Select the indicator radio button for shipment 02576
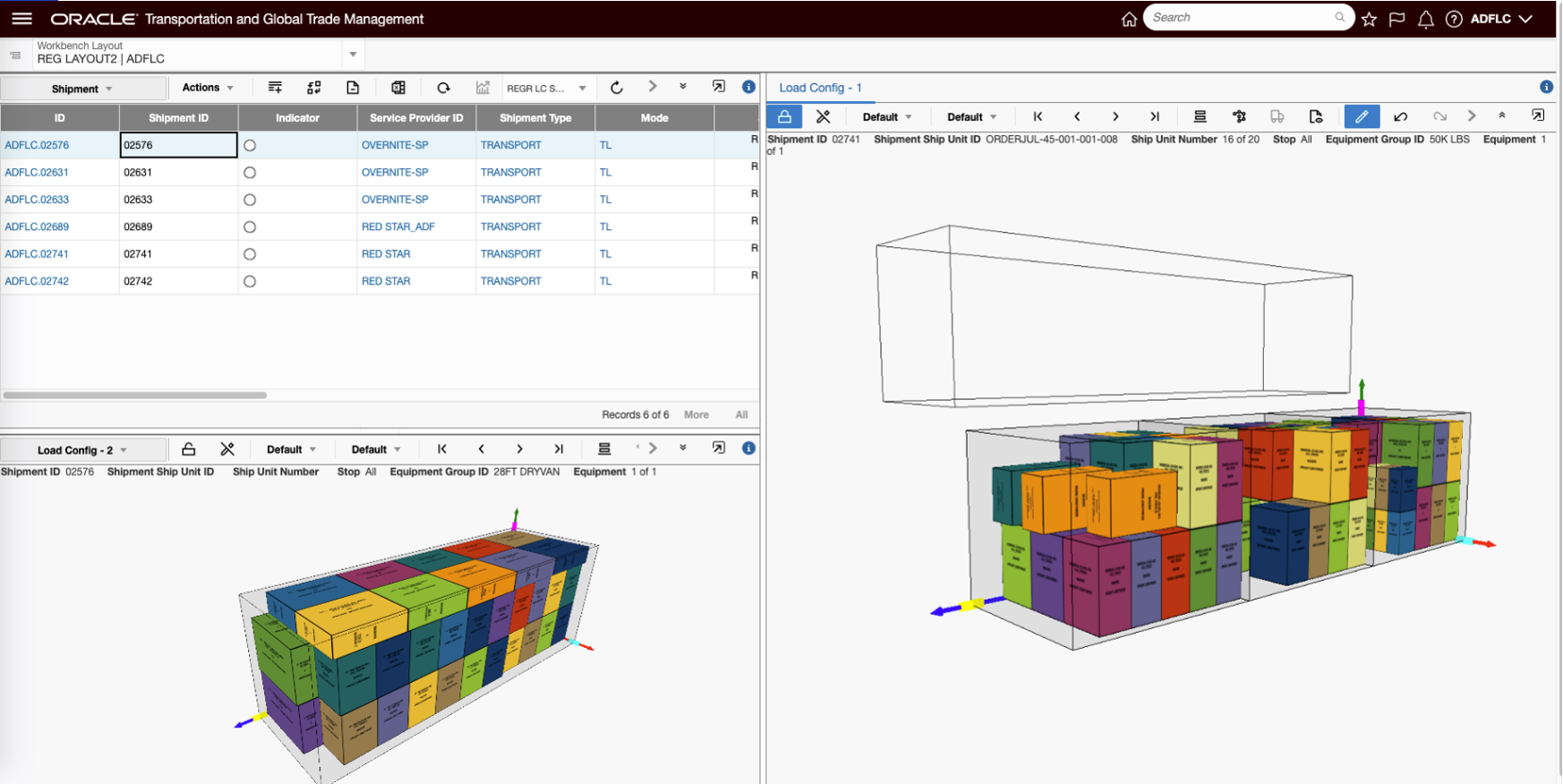Viewport: 1563px width, 784px height. (250, 145)
